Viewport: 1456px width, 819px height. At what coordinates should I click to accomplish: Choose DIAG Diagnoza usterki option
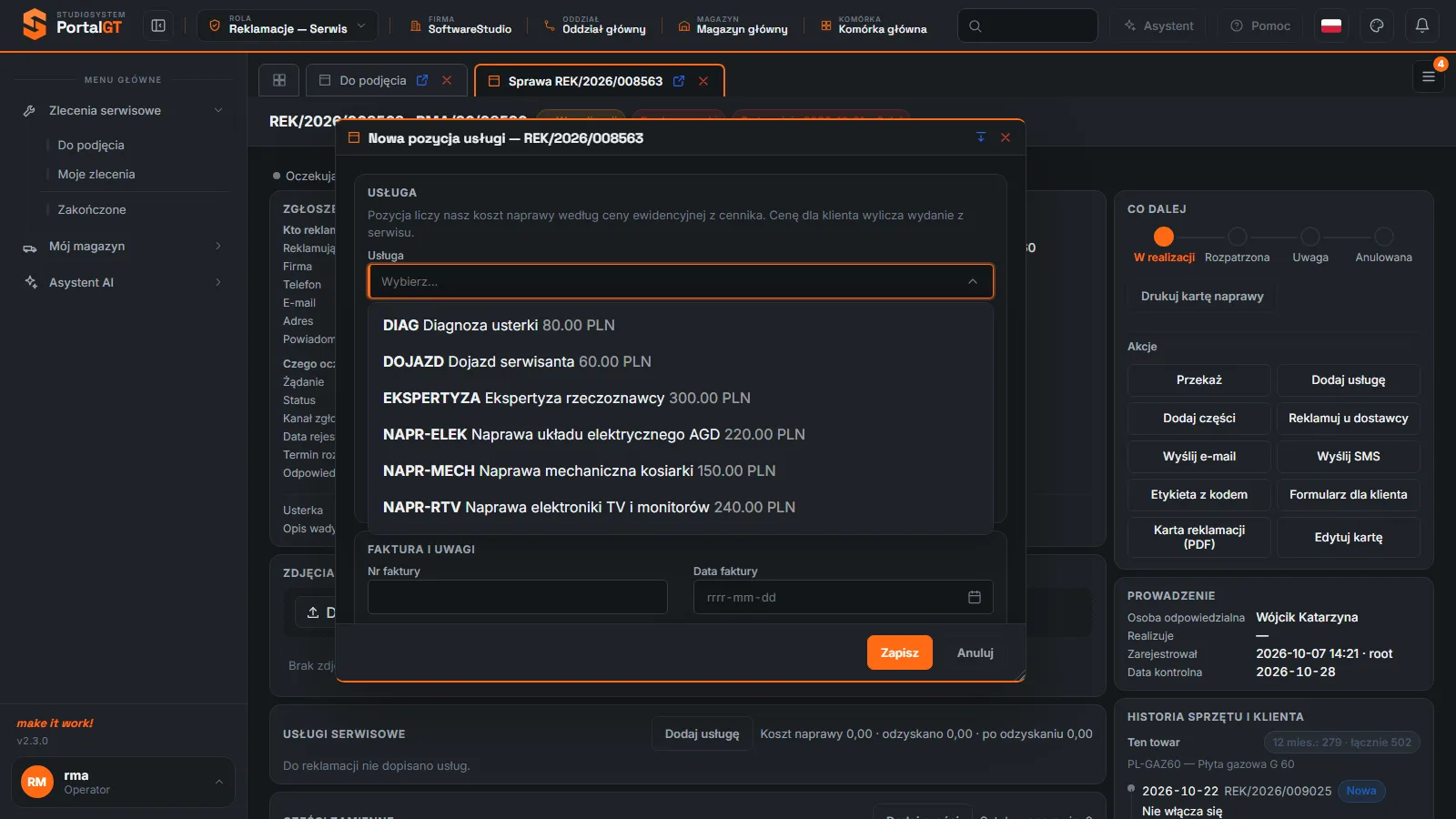681,325
